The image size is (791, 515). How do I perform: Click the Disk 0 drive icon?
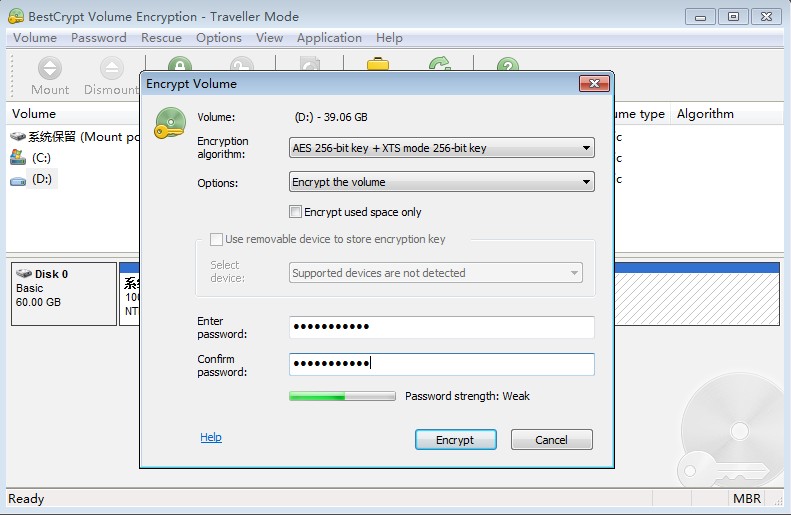click(x=24, y=273)
